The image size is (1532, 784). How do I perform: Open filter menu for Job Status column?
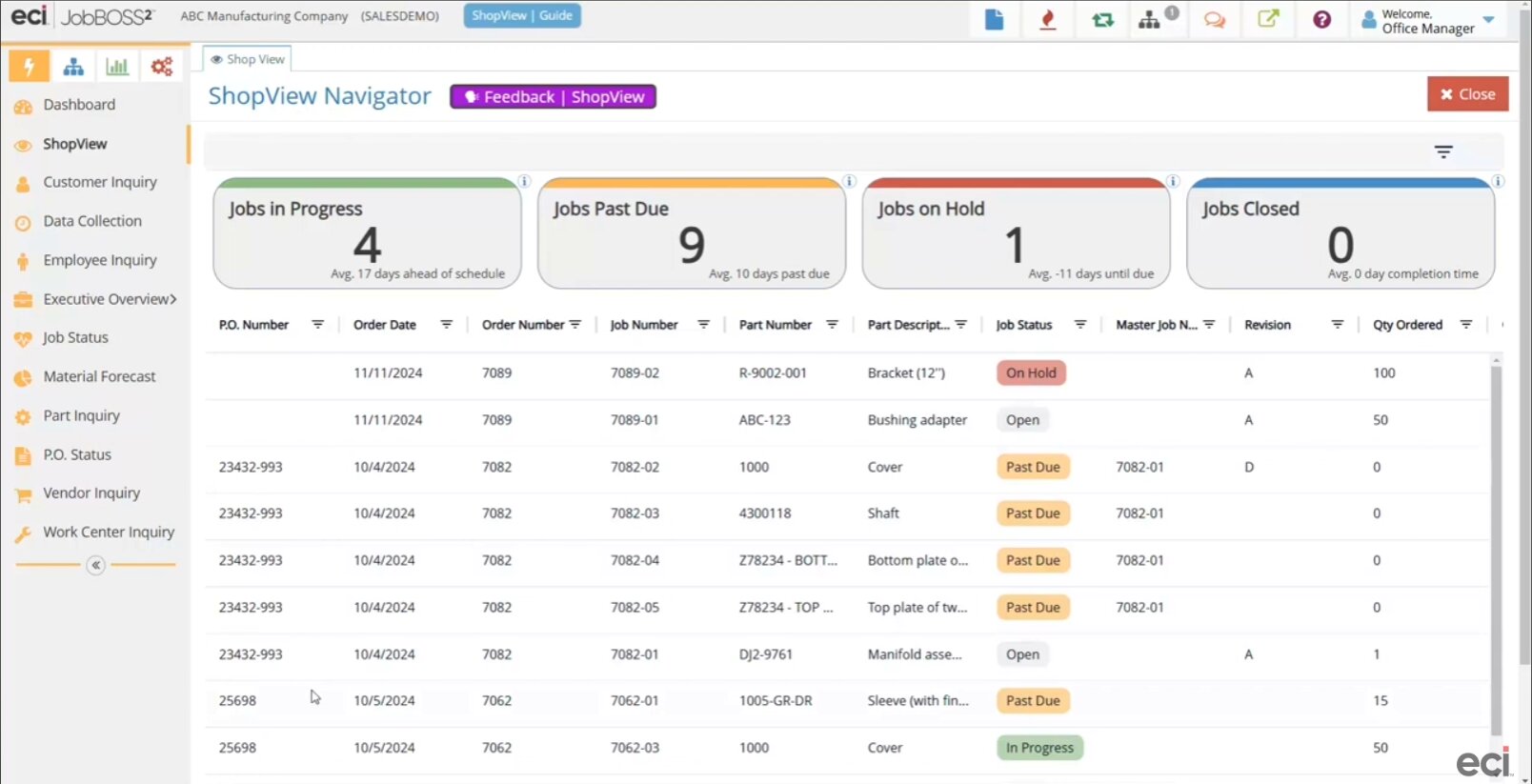(x=1080, y=325)
